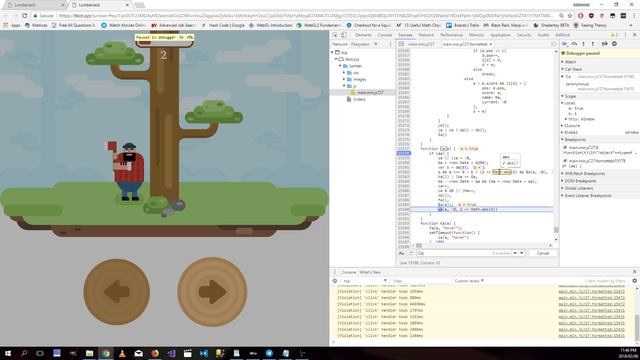
Task: Select main.min.js?27 in file tree
Action: point(370,92)
